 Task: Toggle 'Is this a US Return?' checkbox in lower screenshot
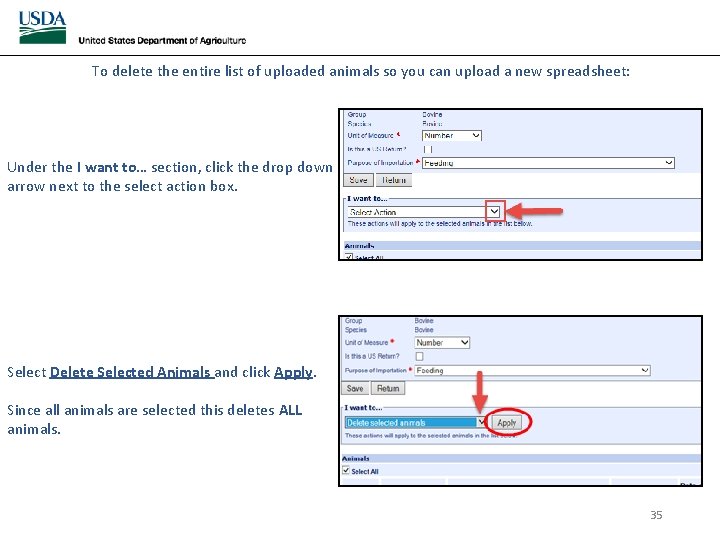[x=419, y=356]
